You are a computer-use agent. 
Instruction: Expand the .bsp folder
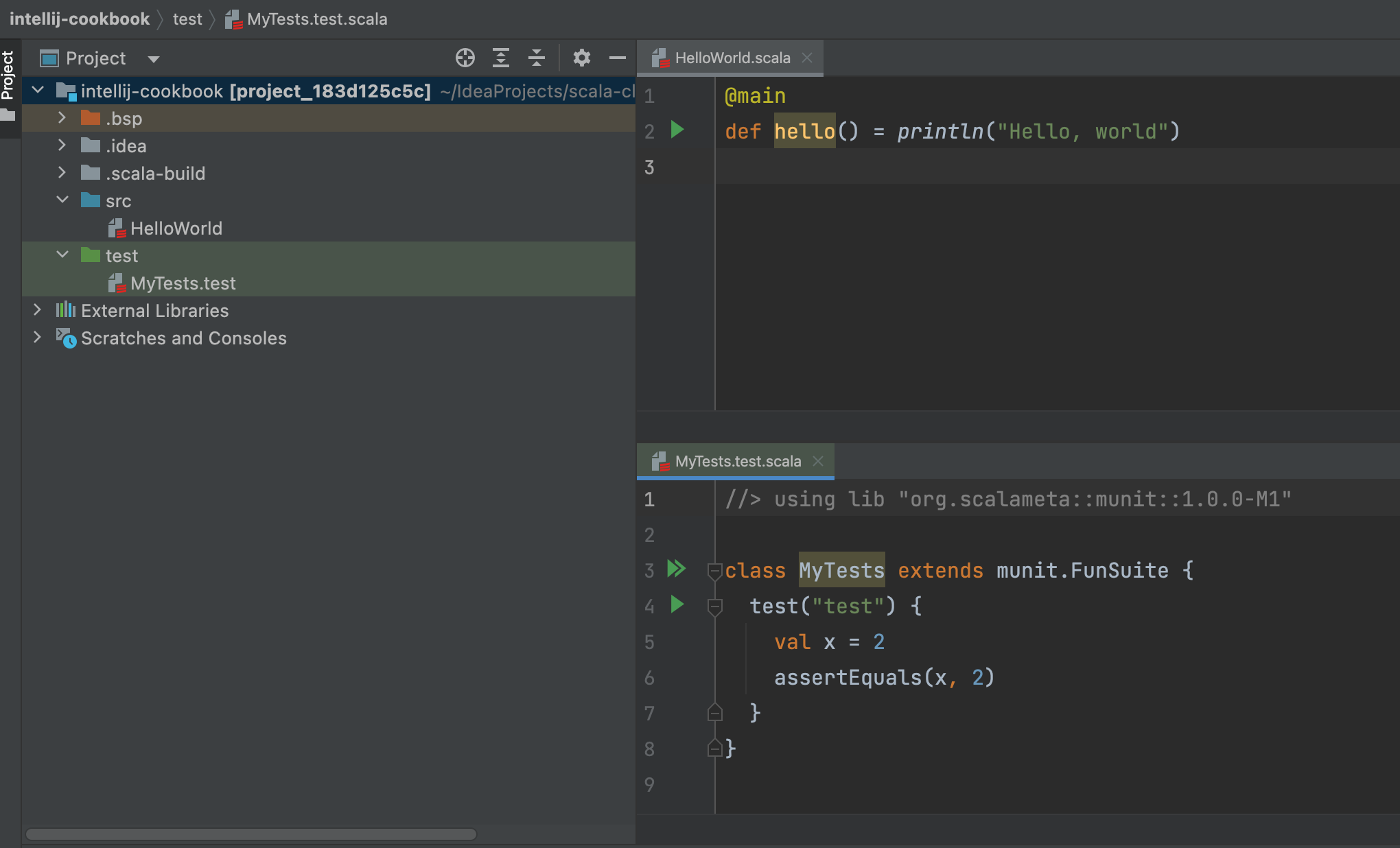(62, 118)
